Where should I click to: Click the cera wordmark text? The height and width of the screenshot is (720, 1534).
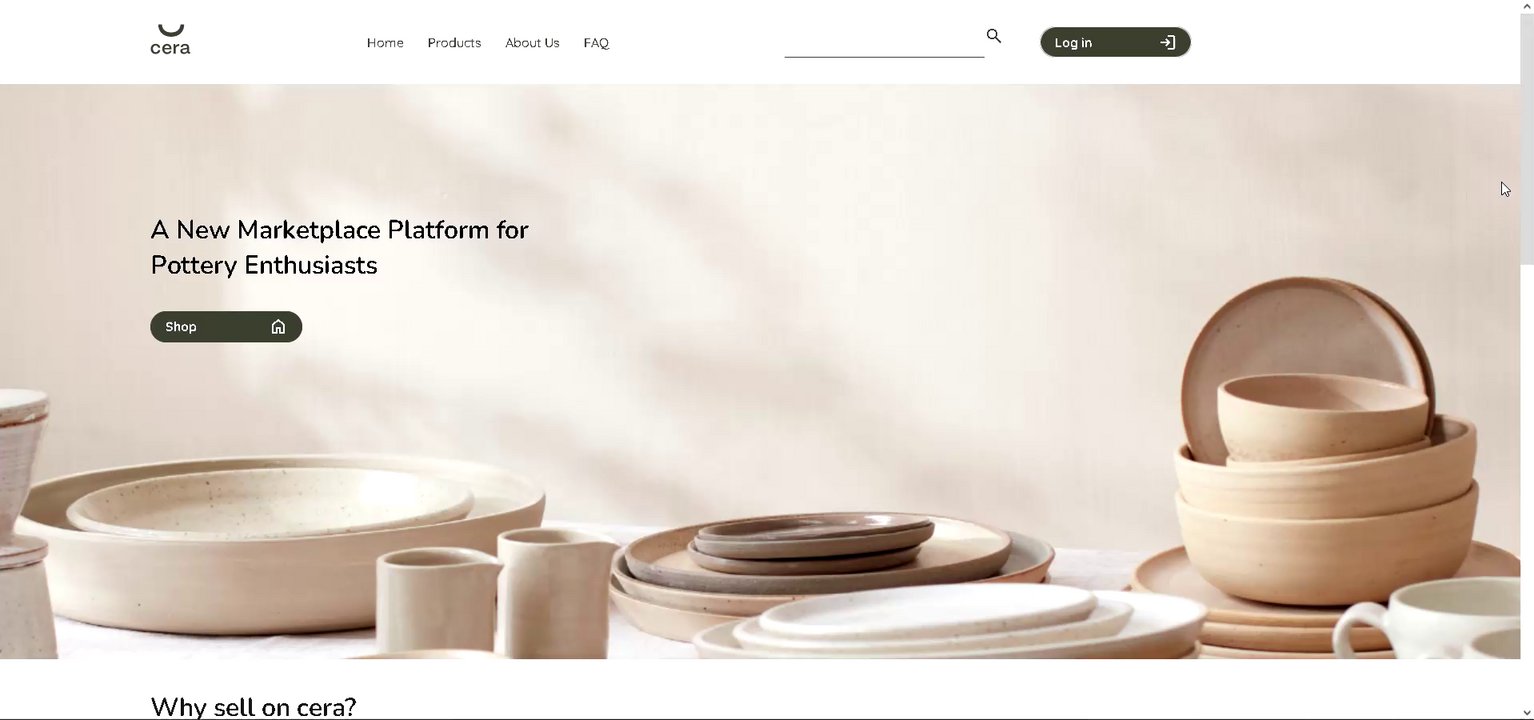click(170, 47)
